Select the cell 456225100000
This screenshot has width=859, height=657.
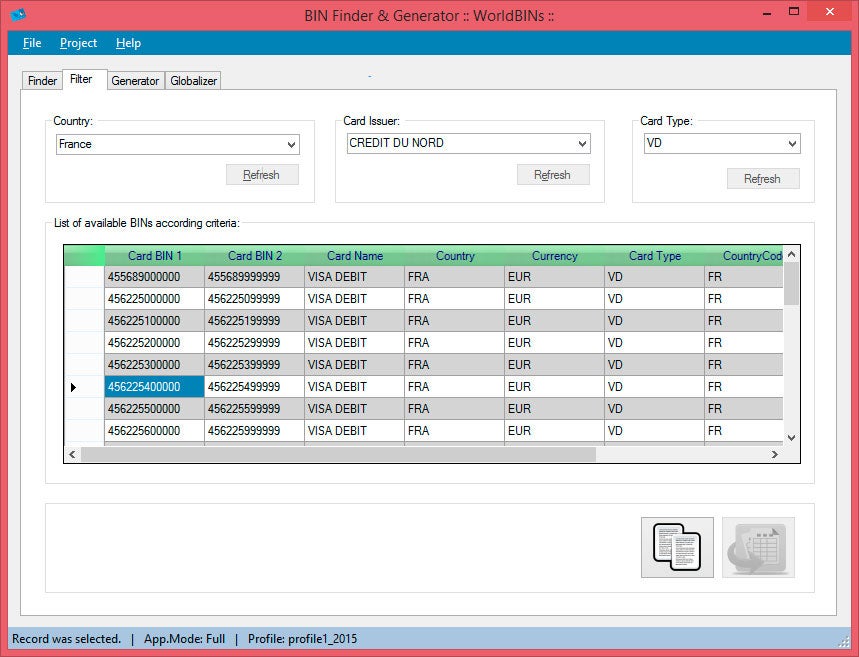click(155, 321)
